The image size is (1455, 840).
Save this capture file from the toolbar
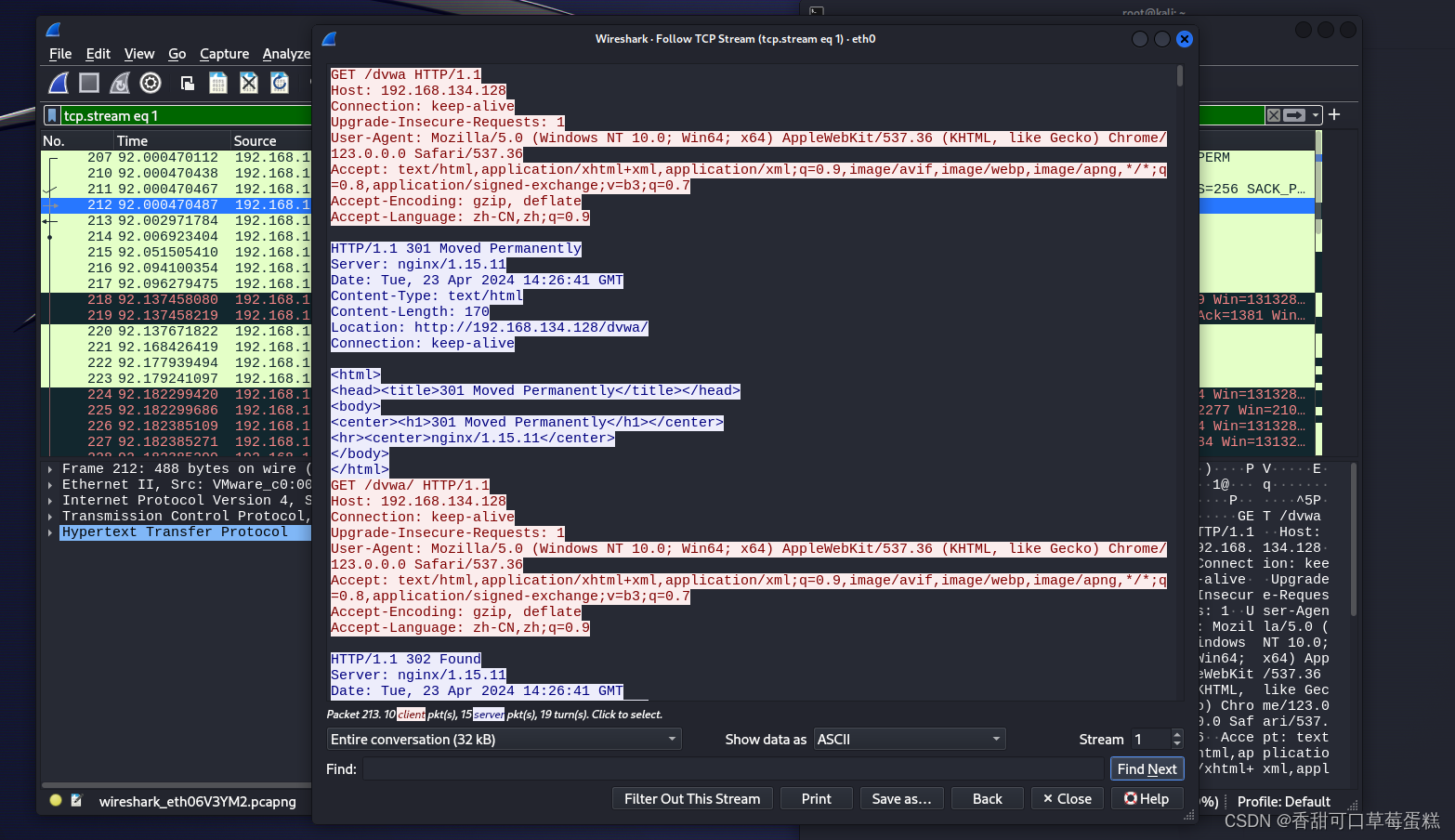point(218,84)
